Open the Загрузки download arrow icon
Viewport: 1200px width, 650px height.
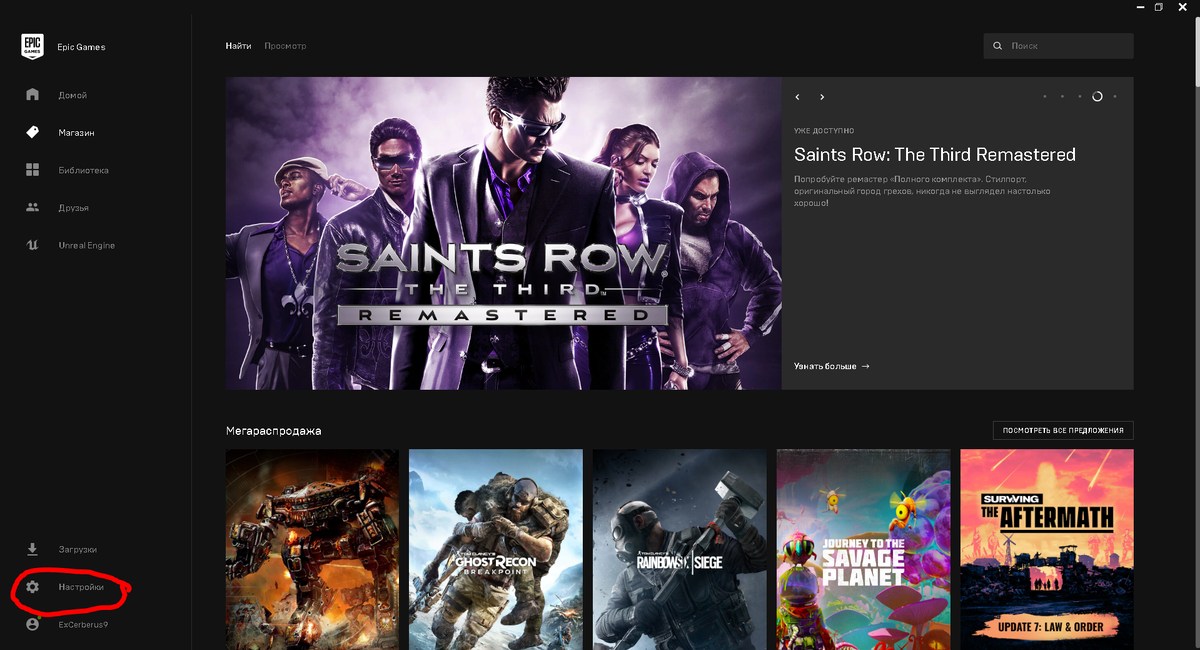click(32, 549)
